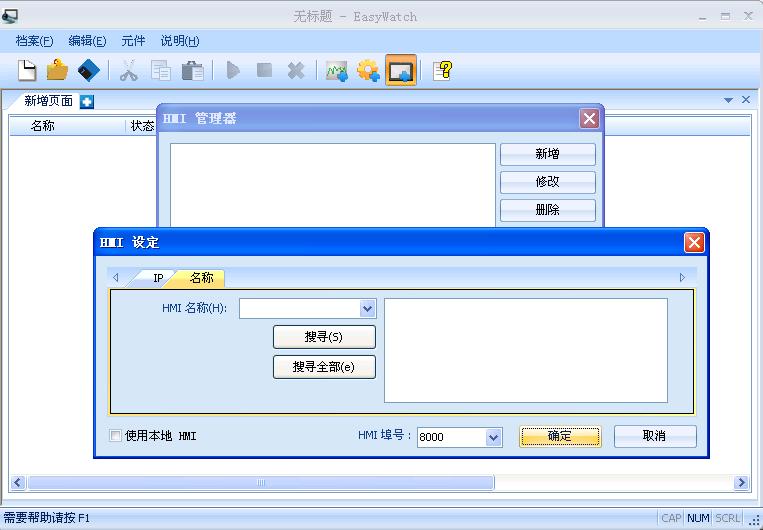Screen dimensions: 763x530
Task: Click the blue plus icon beside 新增页面
Action: pyautogui.click(x=87, y=102)
